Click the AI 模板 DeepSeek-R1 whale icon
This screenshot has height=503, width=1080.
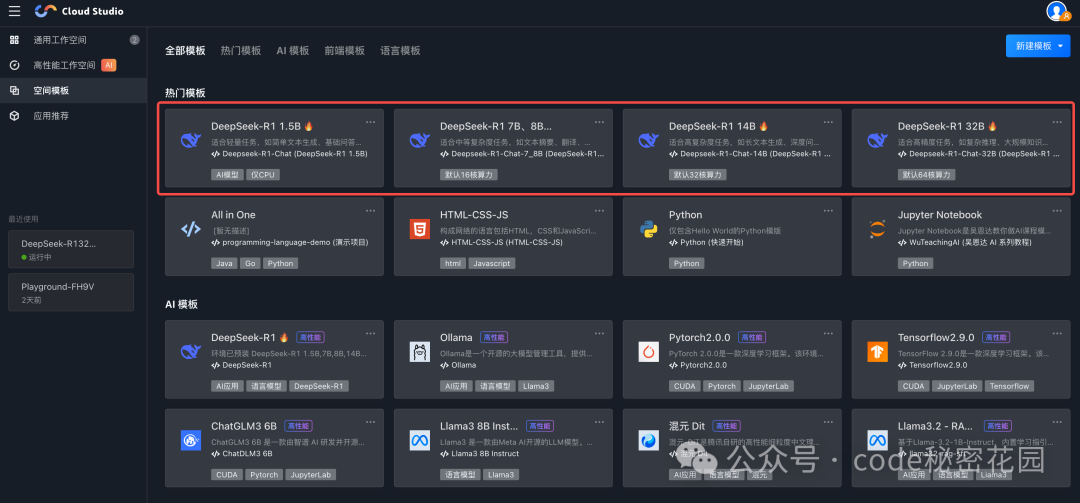pos(190,351)
